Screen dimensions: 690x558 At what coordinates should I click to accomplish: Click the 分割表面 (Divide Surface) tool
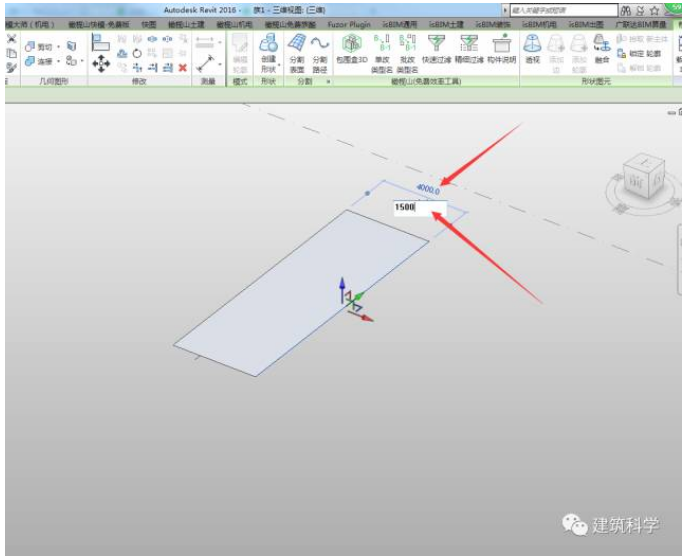point(297,53)
